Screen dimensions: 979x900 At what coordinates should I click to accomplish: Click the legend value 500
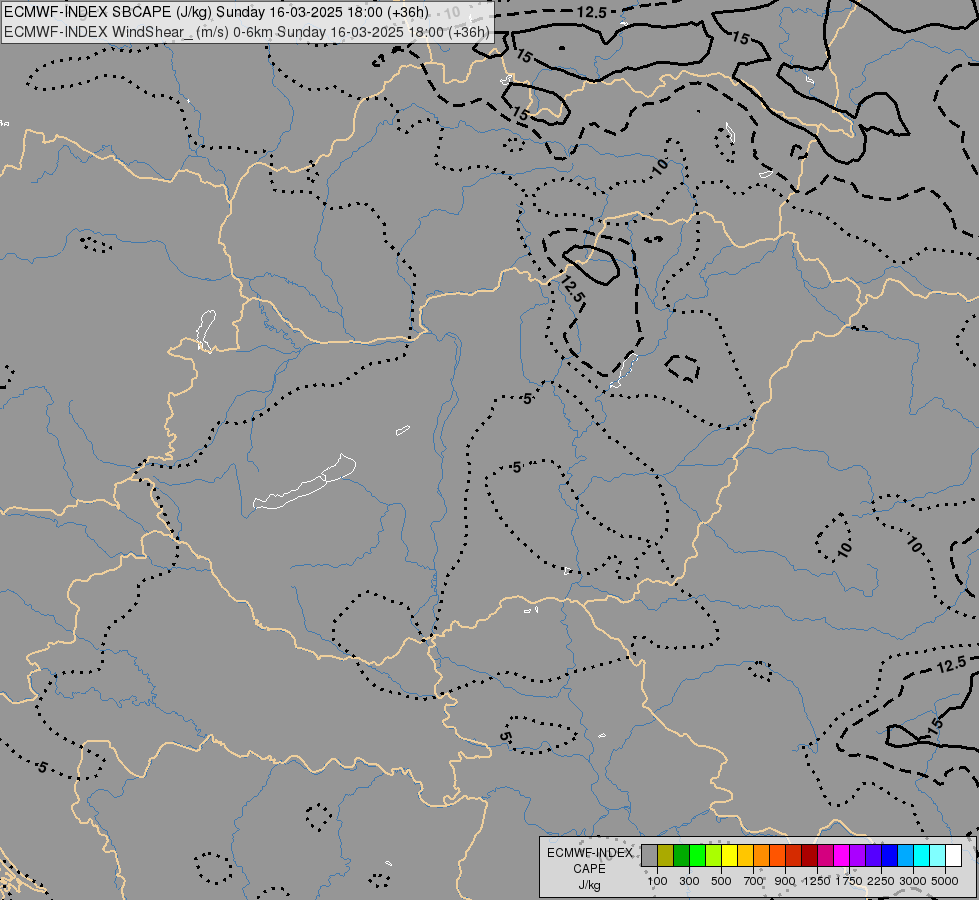(721, 881)
